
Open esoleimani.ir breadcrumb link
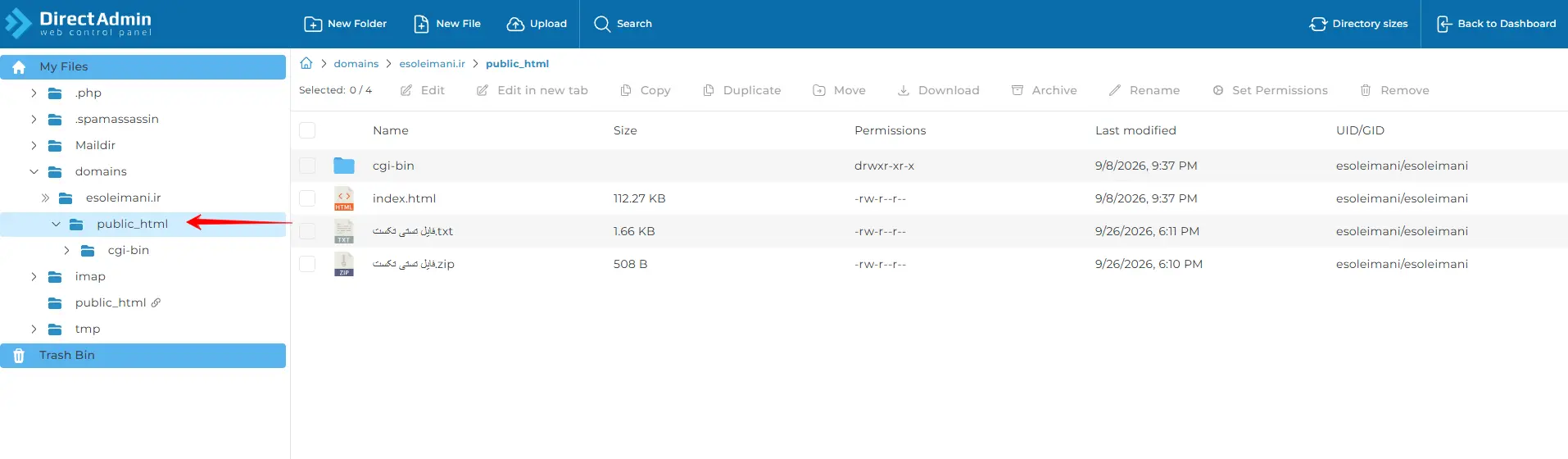(x=433, y=63)
